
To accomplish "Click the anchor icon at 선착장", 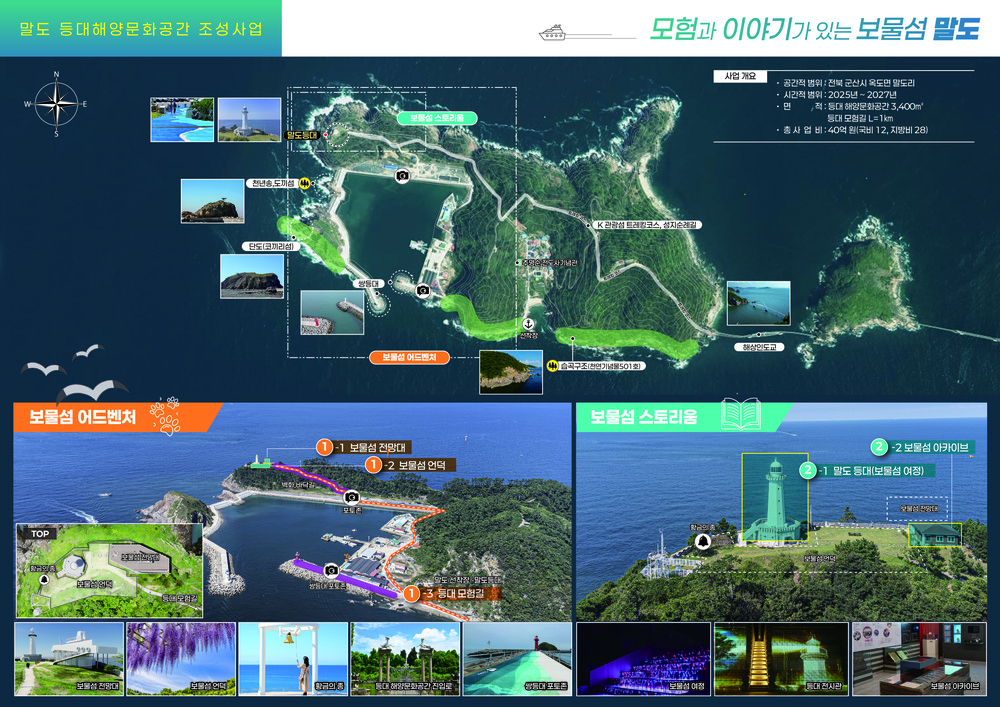I will click(x=528, y=324).
